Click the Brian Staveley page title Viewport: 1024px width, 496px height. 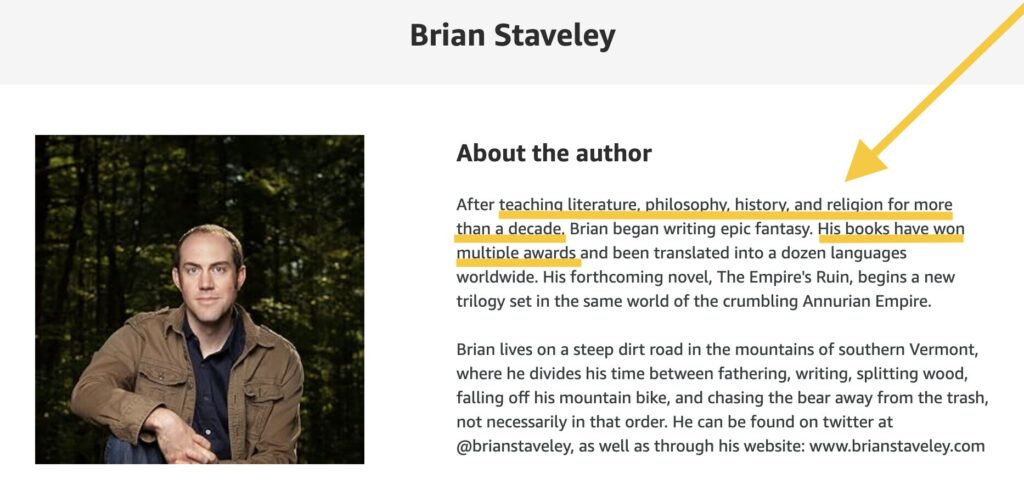tap(512, 36)
